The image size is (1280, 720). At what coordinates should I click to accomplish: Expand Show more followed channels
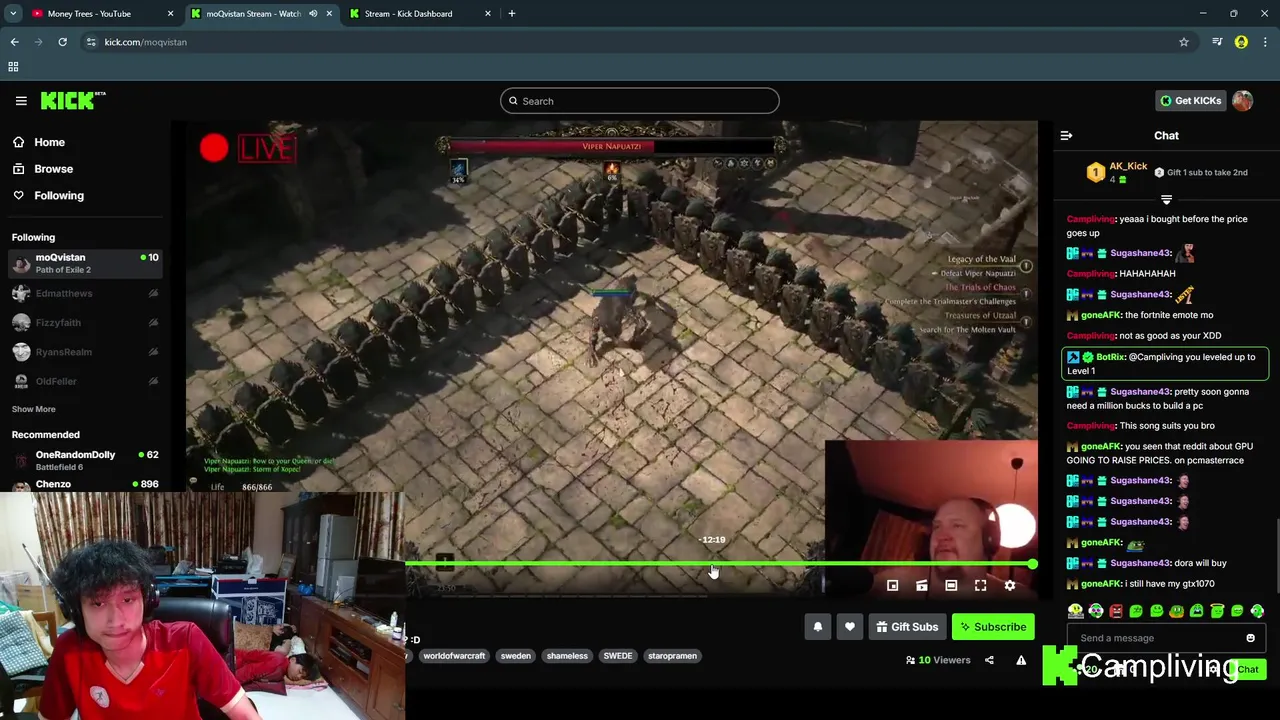33,409
